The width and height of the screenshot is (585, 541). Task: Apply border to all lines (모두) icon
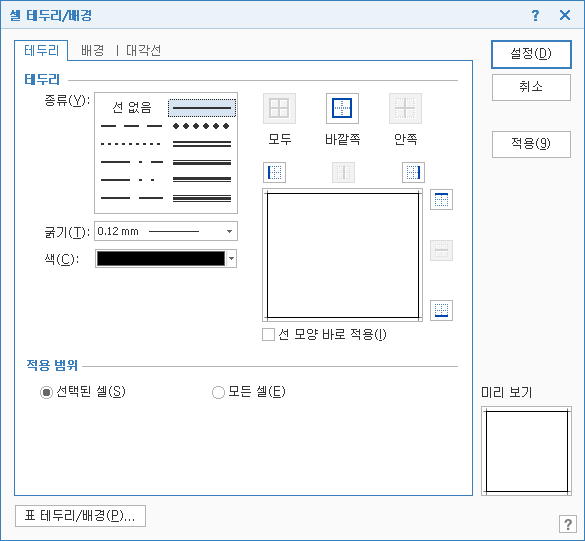(x=279, y=109)
